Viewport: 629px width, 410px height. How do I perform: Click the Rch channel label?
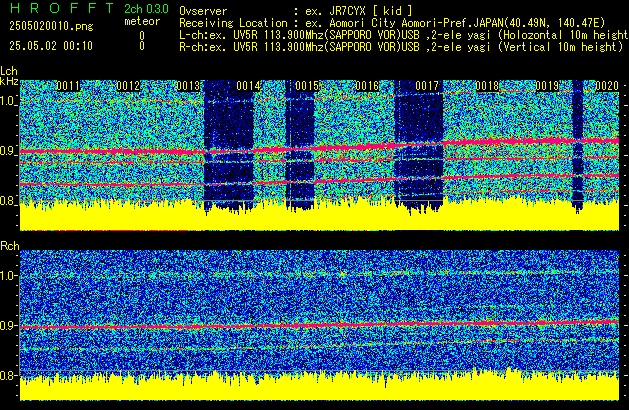[10, 246]
